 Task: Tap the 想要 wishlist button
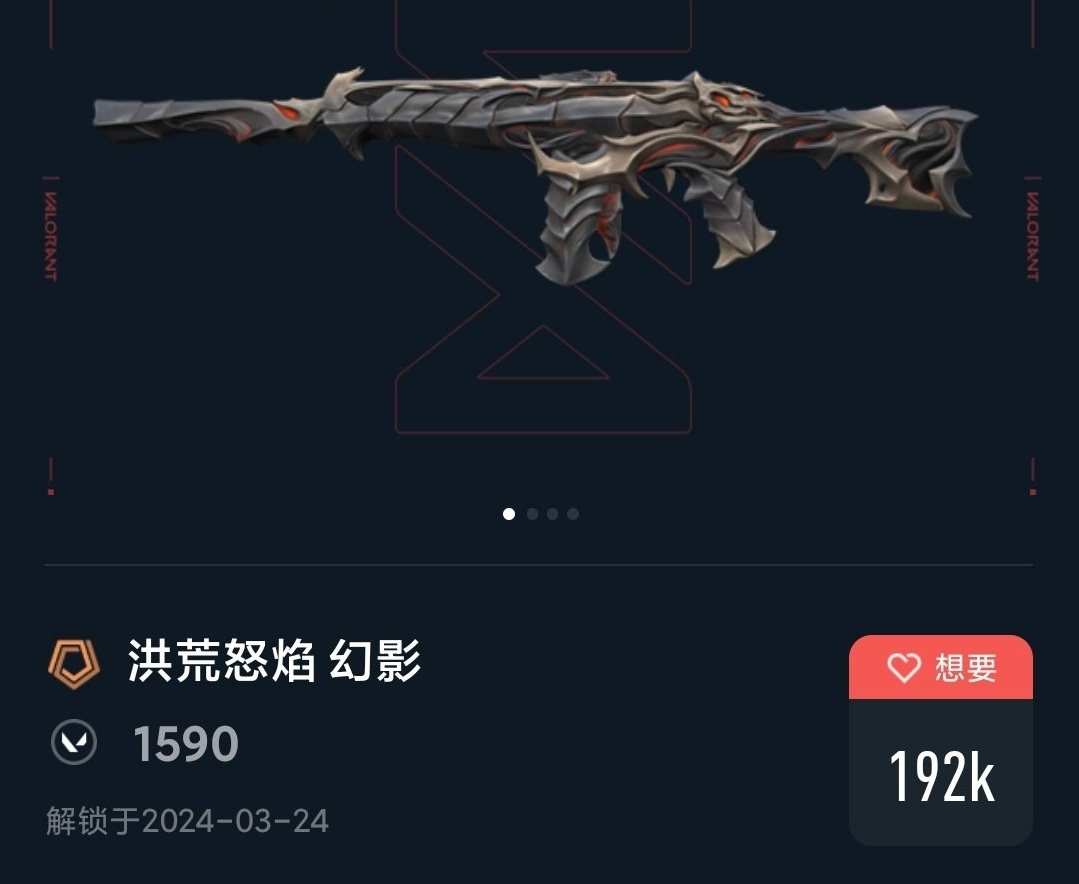941,667
